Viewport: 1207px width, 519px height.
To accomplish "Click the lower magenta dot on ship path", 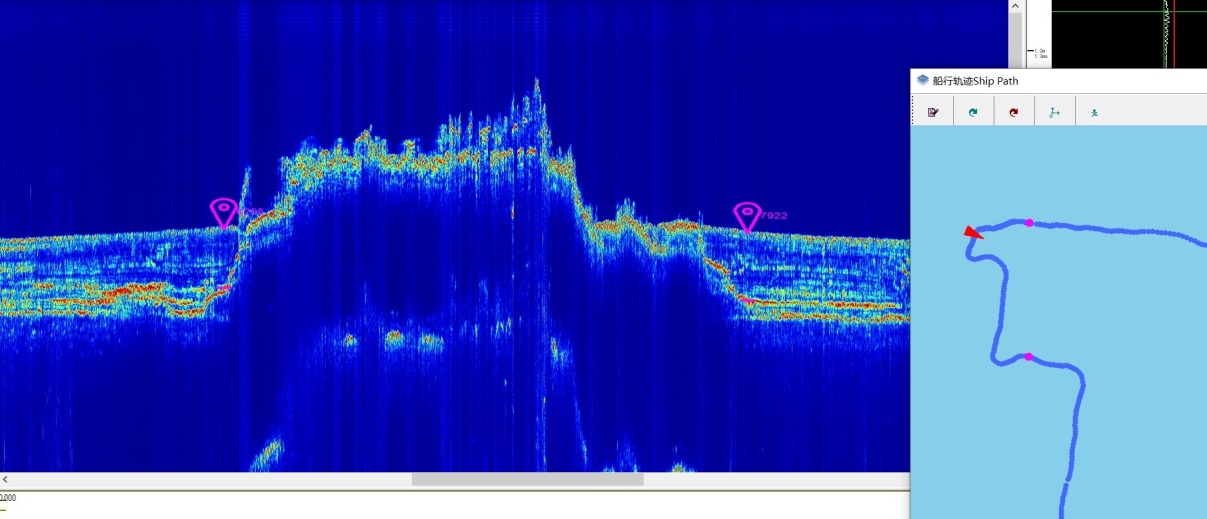I will 1028,357.
